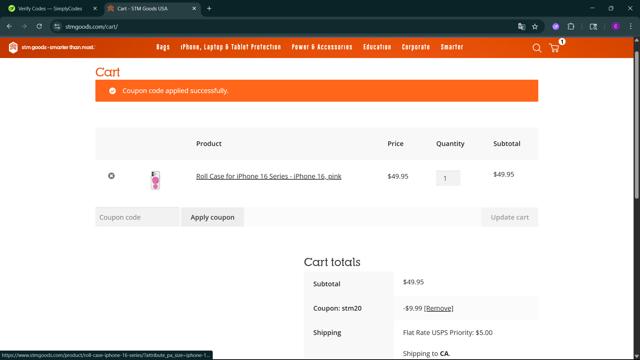Click the Update cart button

[x=509, y=217]
